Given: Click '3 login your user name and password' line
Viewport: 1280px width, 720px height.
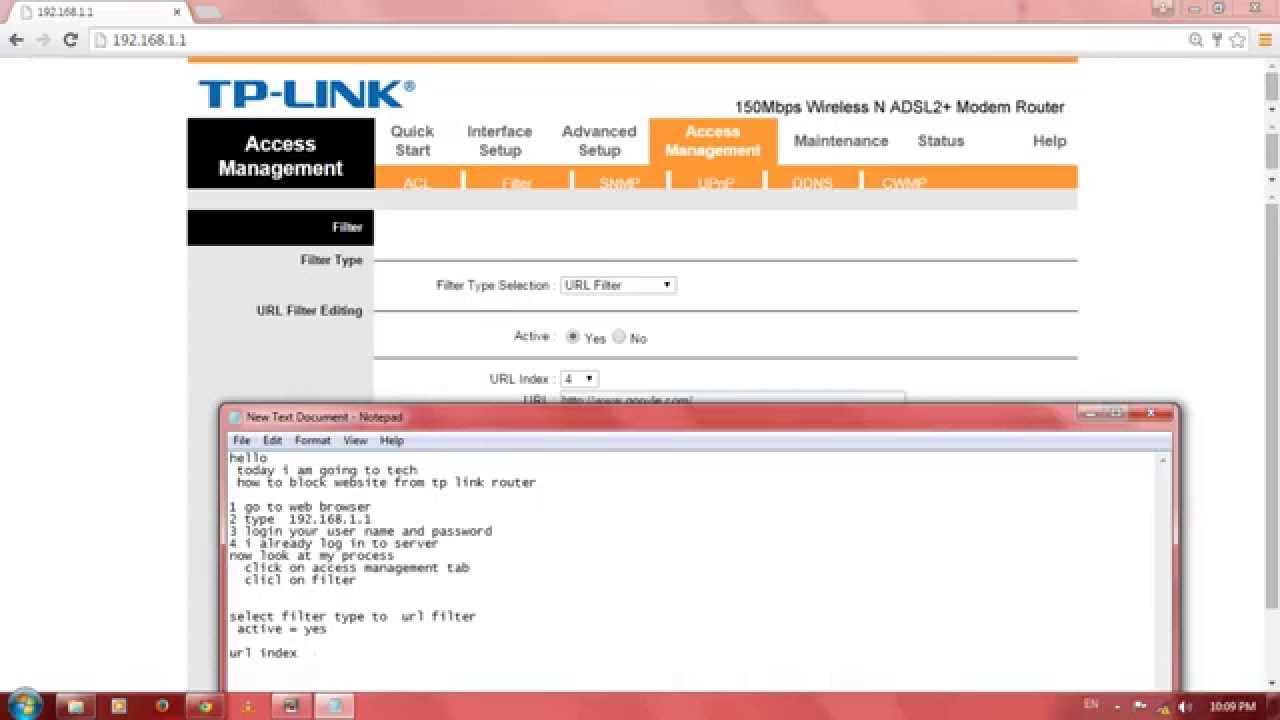Looking at the screenshot, I should 360,531.
